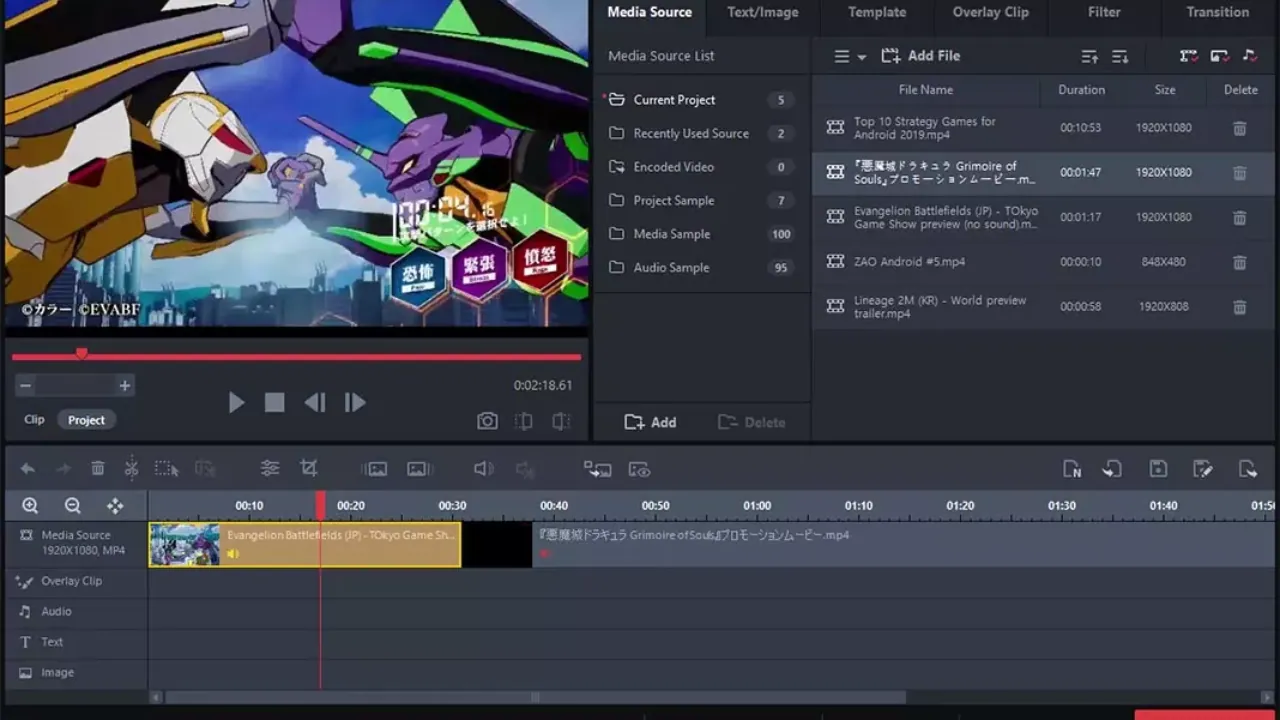Switch to the Overlay Clip tab
The width and height of the screenshot is (1280, 720).
pos(990,12)
